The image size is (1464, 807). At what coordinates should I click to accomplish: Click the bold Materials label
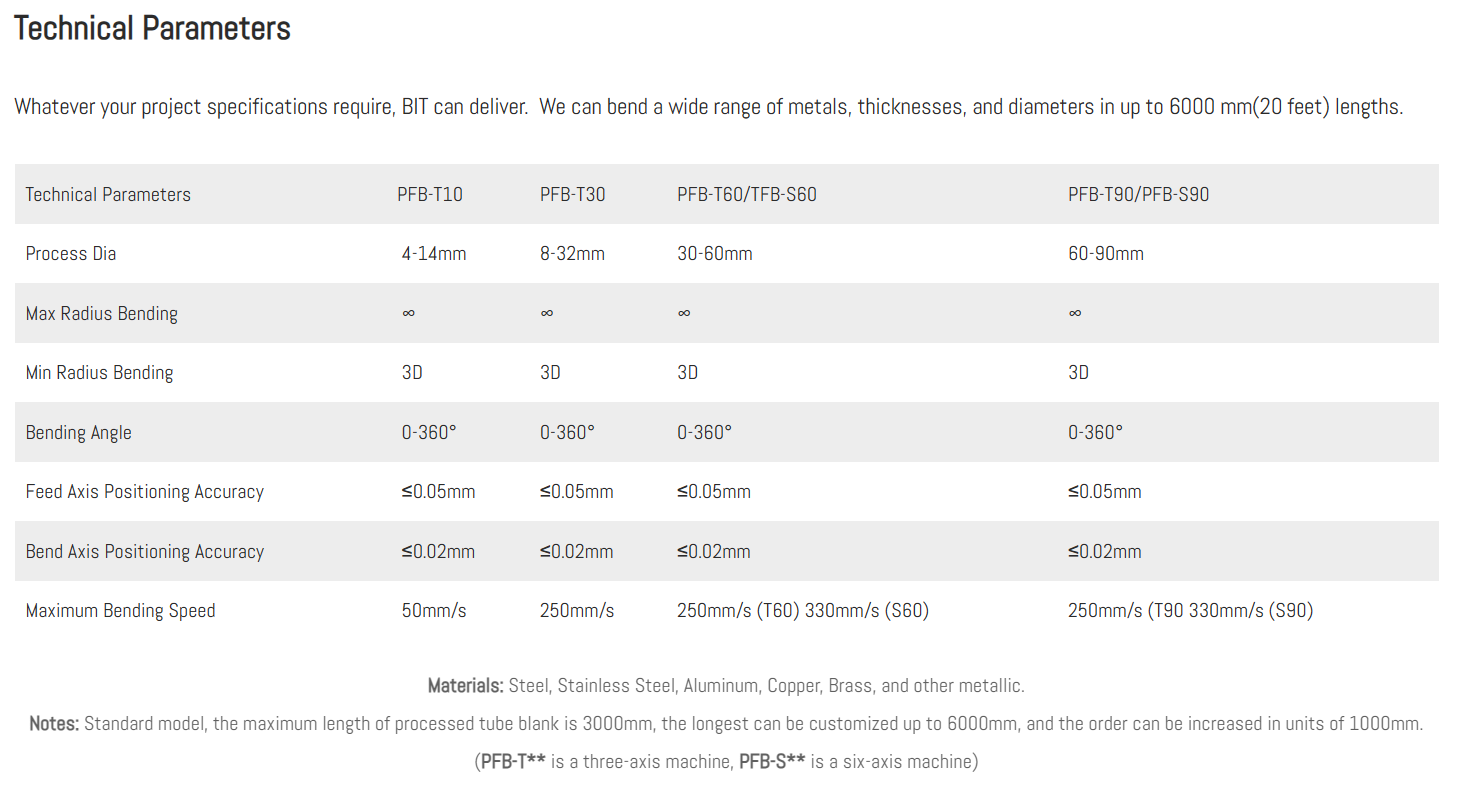click(x=465, y=686)
